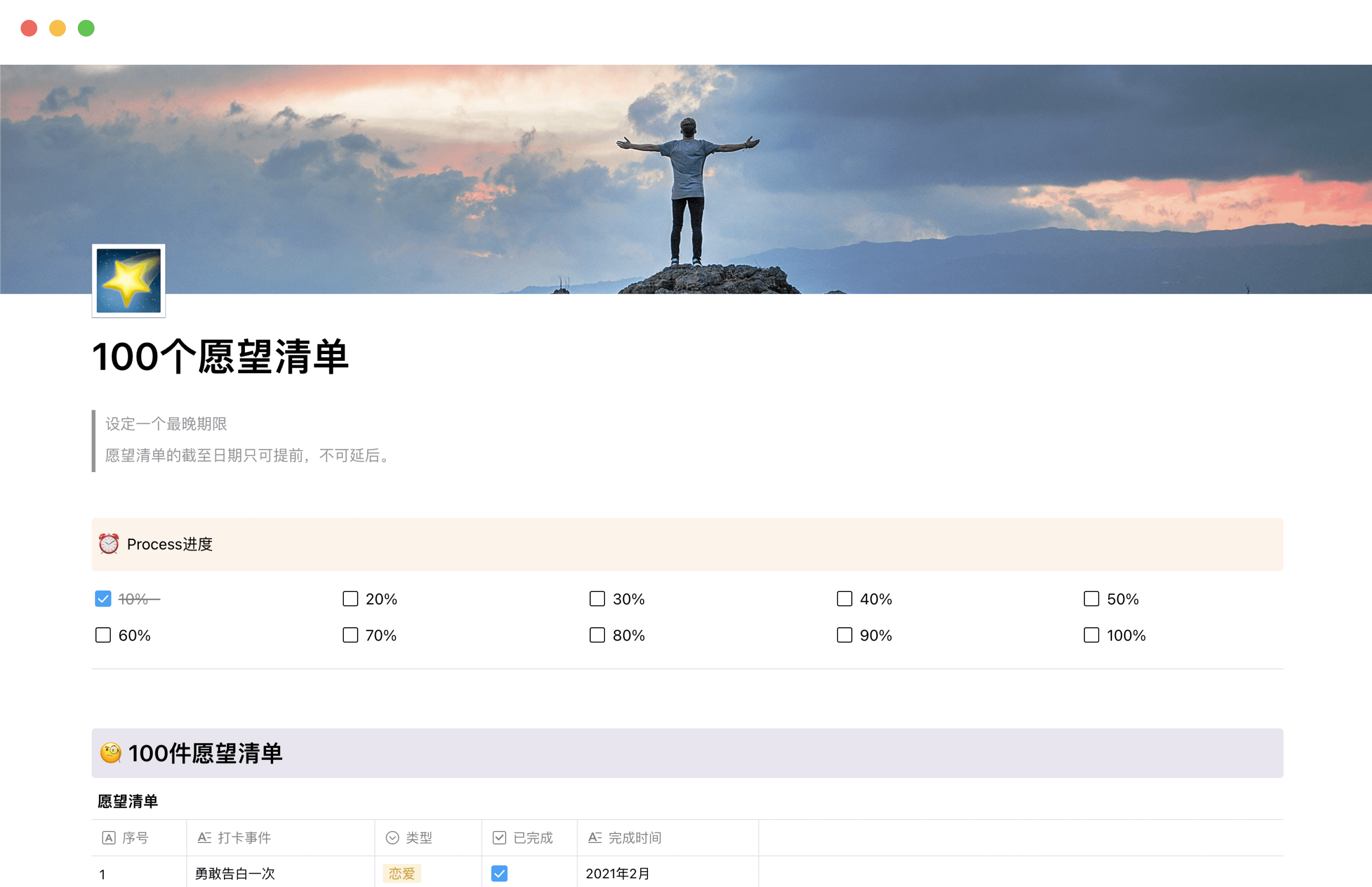
Task: Open the 类型 column header menu
Action: tap(418, 837)
